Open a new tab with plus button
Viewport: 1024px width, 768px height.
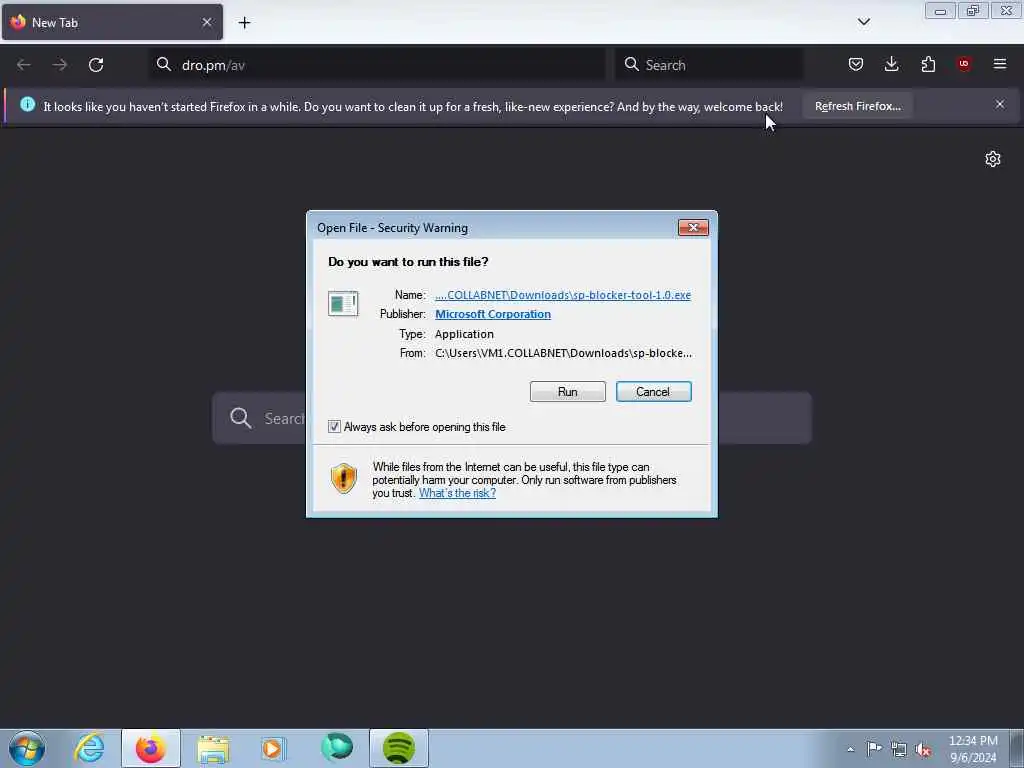click(244, 23)
